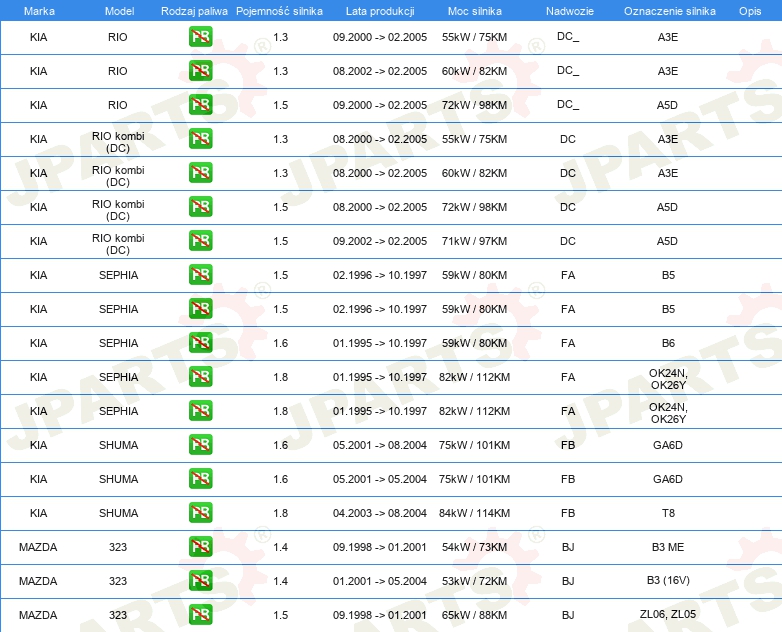The image size is (782, 632).
Task: Click the Rodzaj paliwa column header
Action: click(194, 11)
